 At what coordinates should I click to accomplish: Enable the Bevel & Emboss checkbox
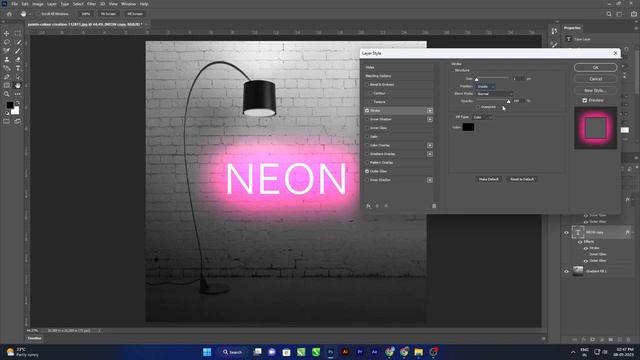pyautogui.click(x=367, y=84)
